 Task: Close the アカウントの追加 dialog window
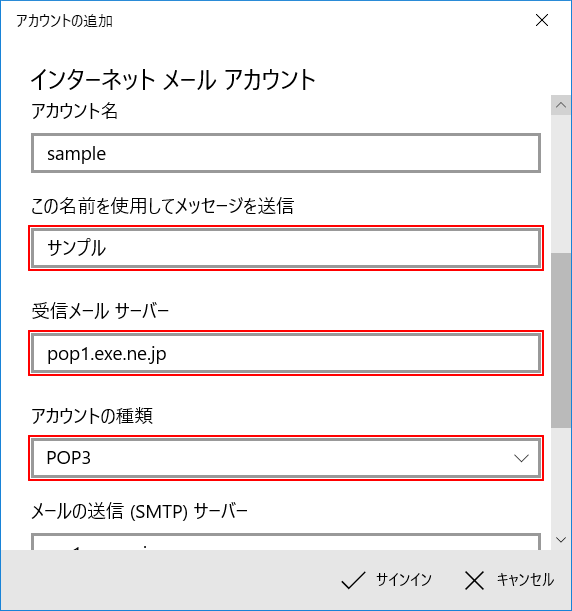pos(542,20)
